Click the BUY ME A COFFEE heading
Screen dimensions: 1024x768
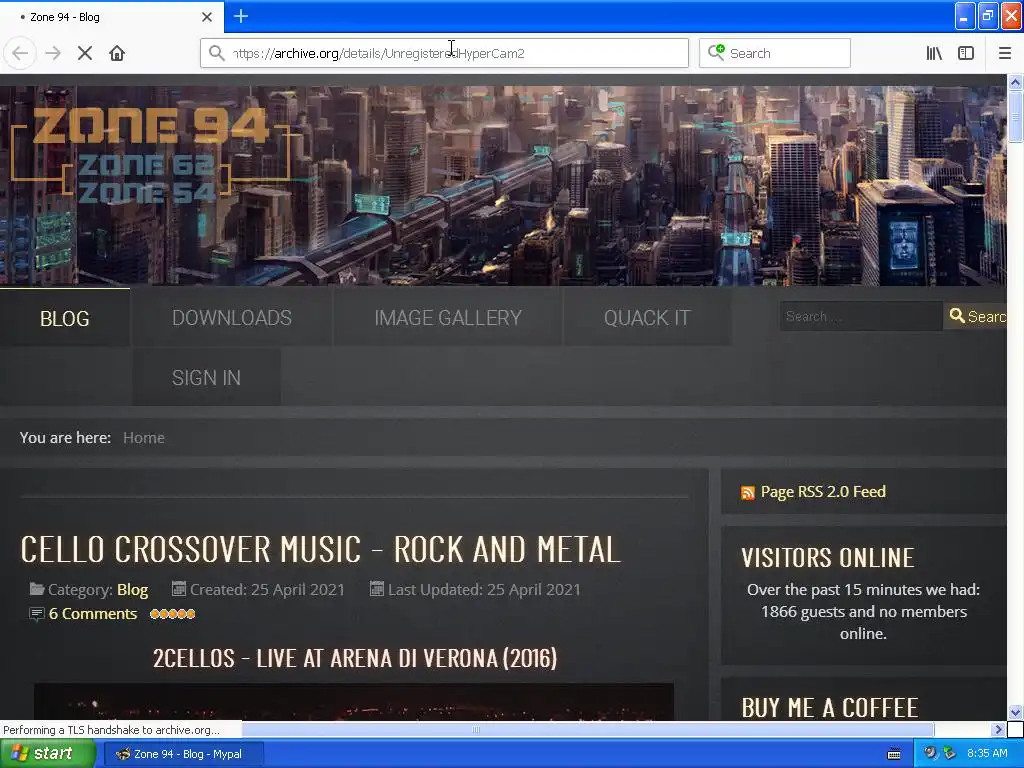pos(829,708)
